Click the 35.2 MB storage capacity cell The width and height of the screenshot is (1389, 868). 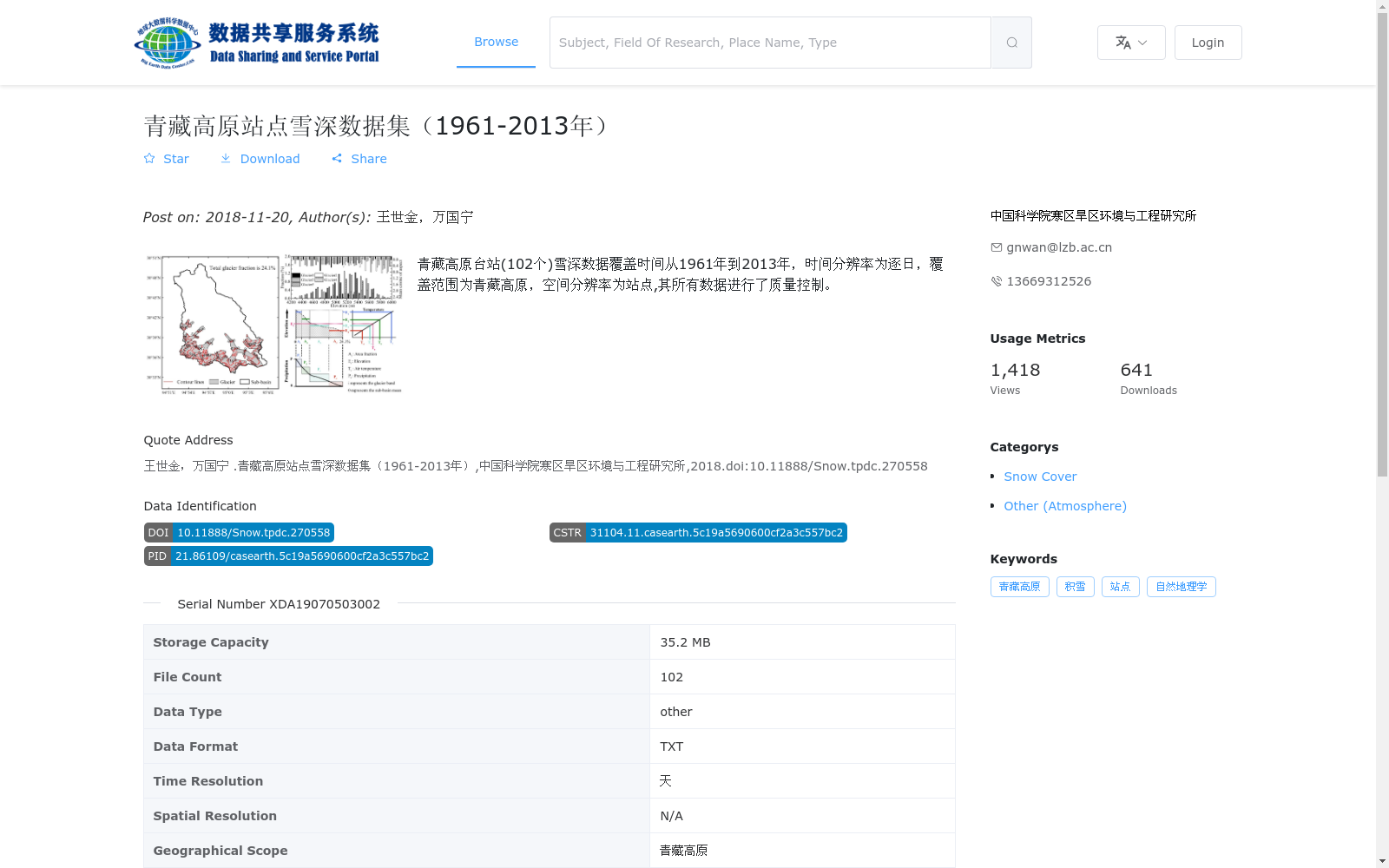pyautogui.click(x=802, y=642)
